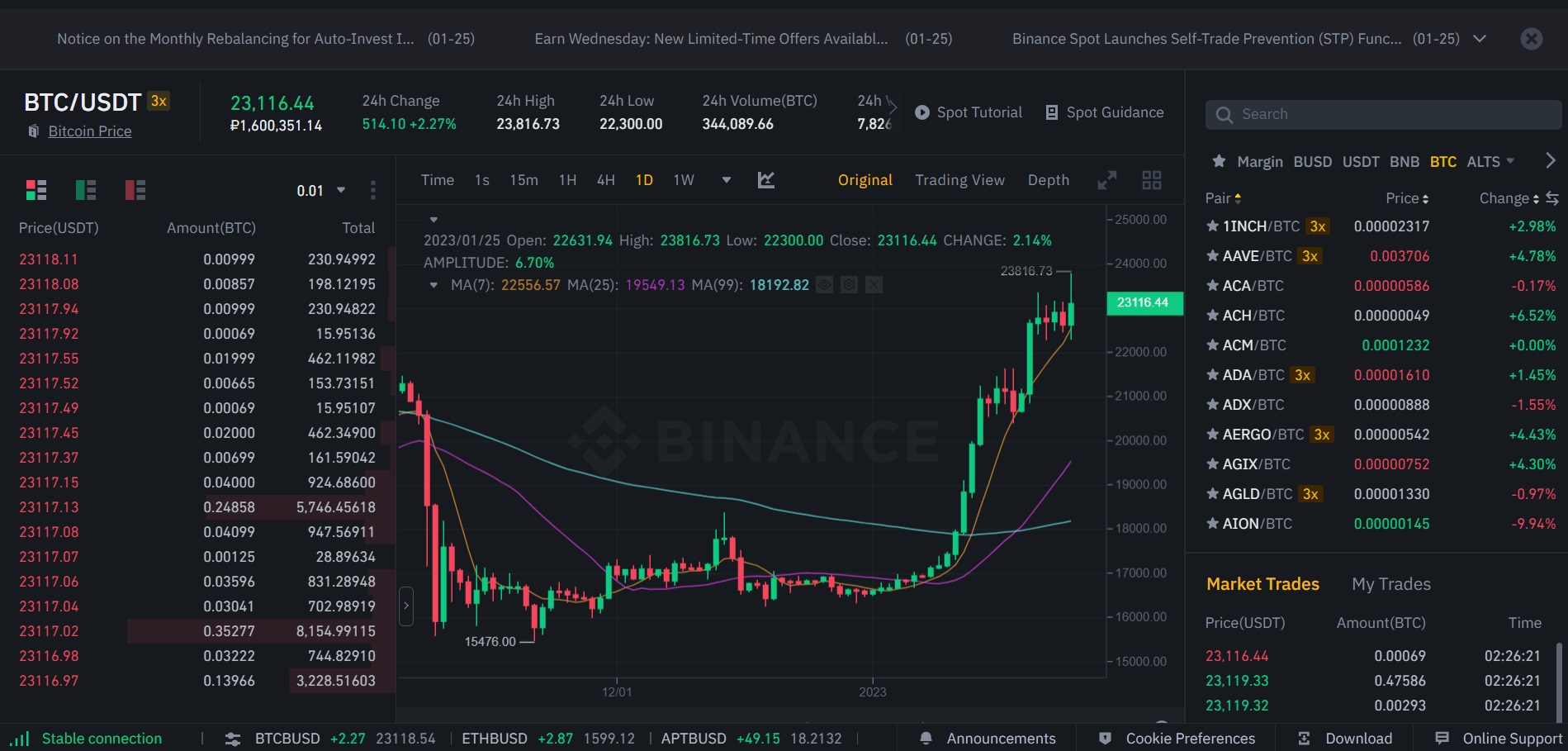Click the Spot Guidance document icon

pos(1052,112)
